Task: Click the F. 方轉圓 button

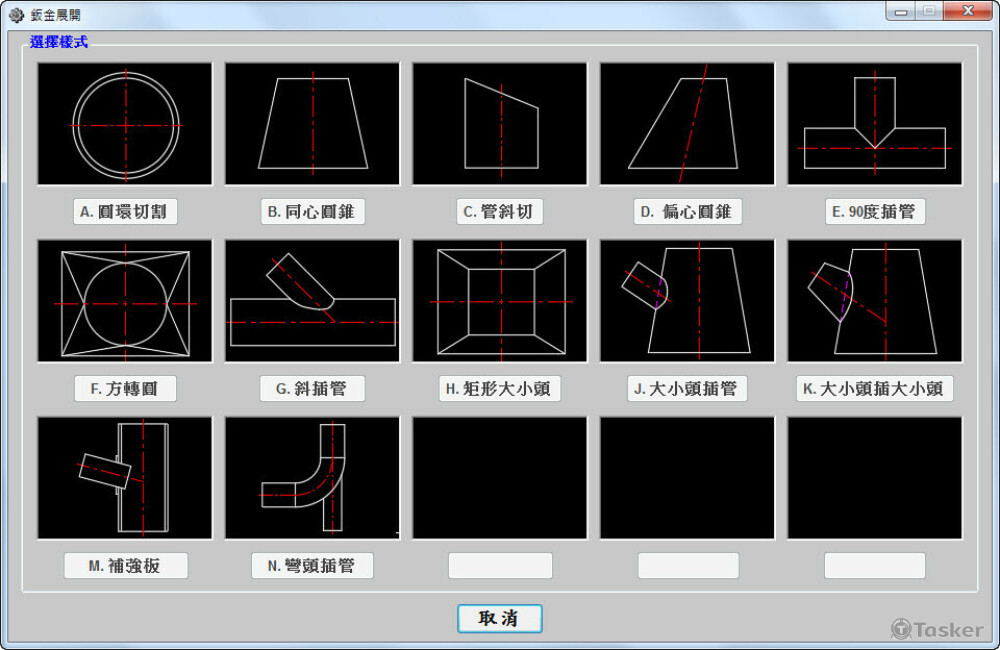Action: point(126,389)
